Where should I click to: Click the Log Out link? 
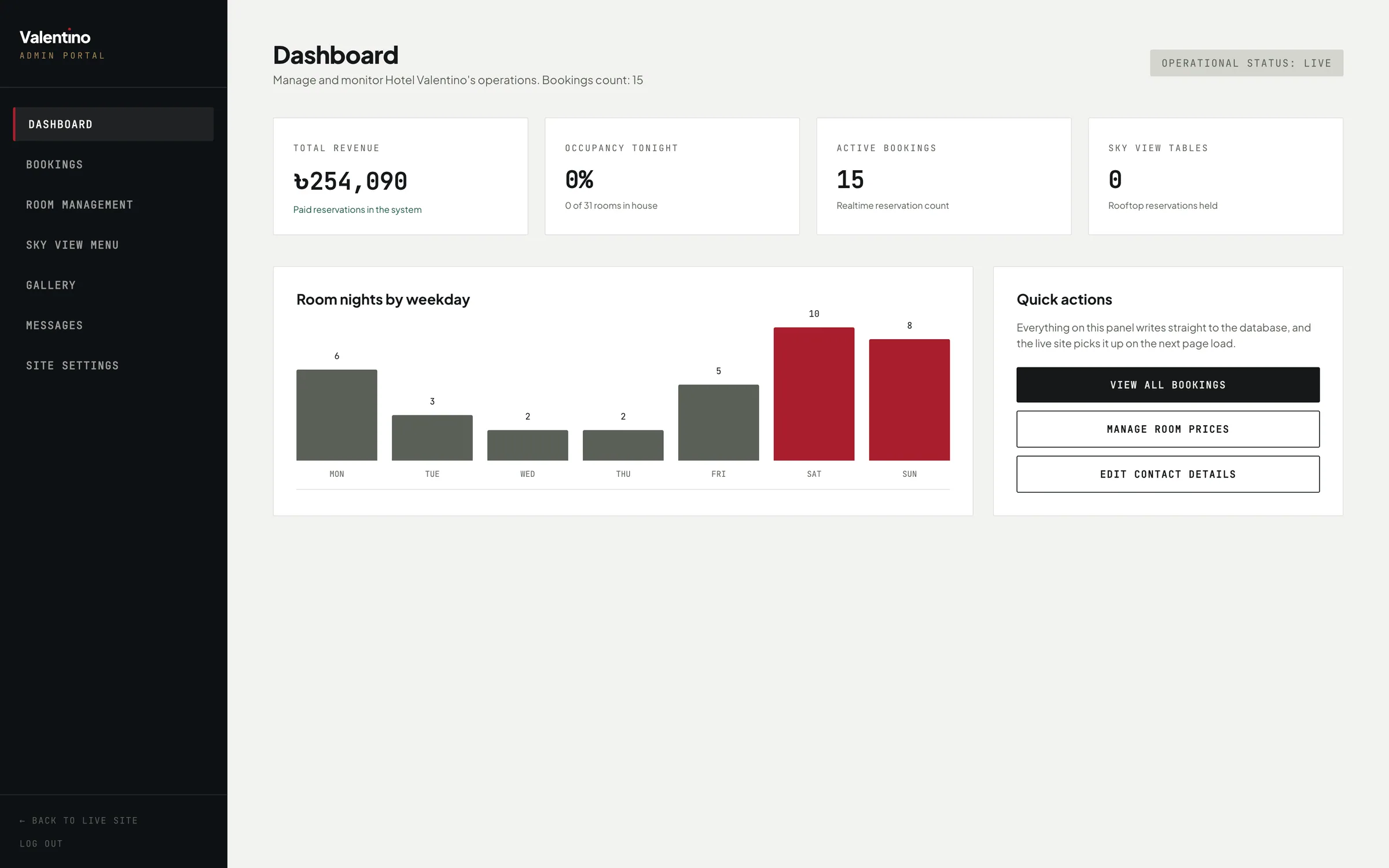coord(41,844)
